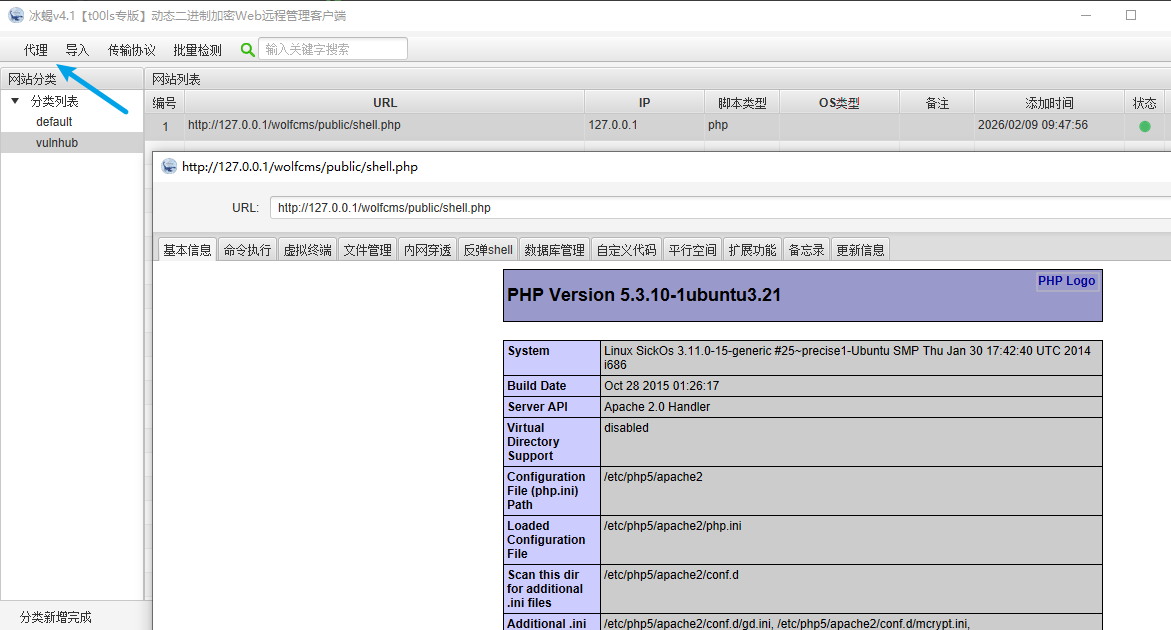
Task: Switch to the 平行空间 tab
Action: 692,250
